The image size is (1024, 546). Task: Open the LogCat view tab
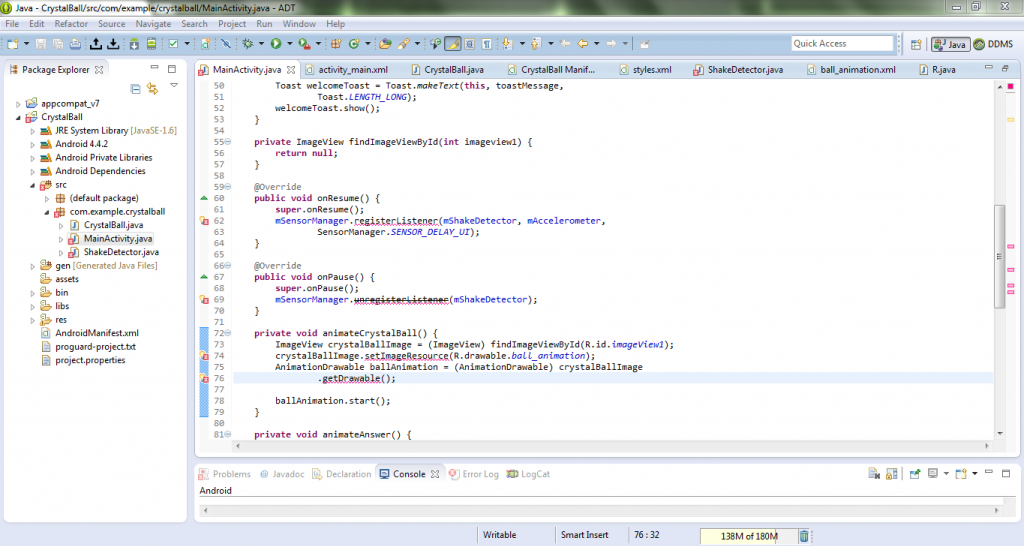tap(535, 474)
